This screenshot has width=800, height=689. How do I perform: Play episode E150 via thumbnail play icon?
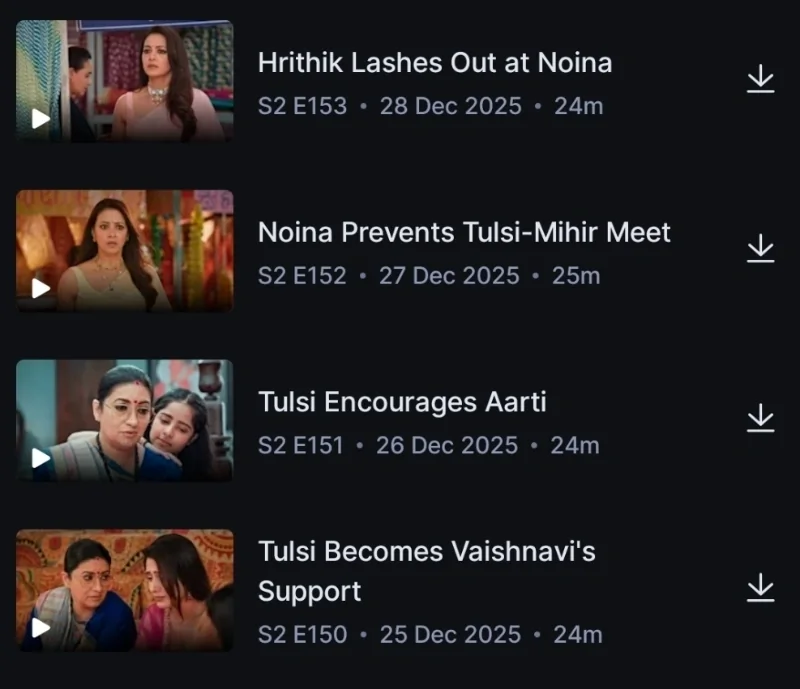click(41, 628)
